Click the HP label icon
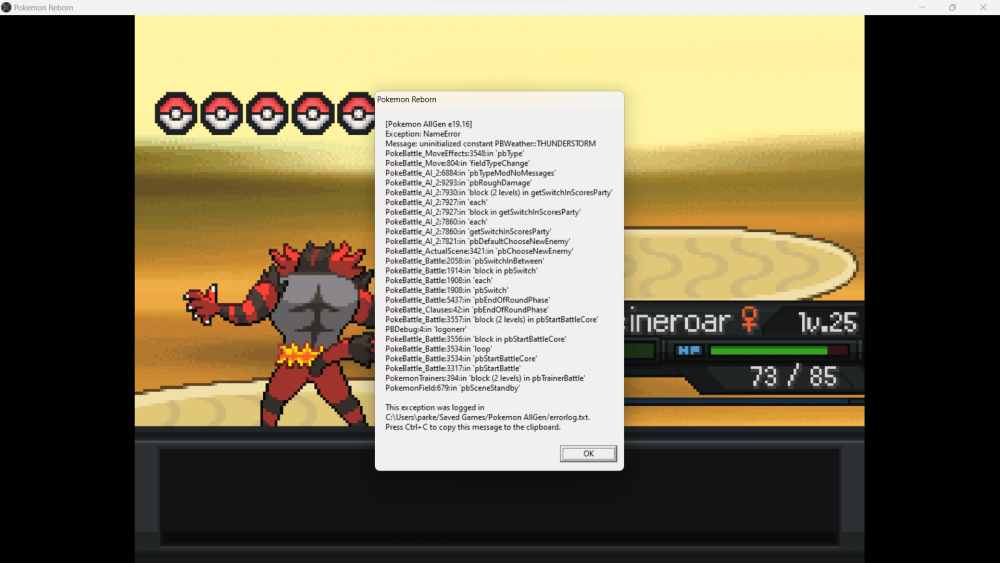 pyautogui.click(x=688, y=350)
